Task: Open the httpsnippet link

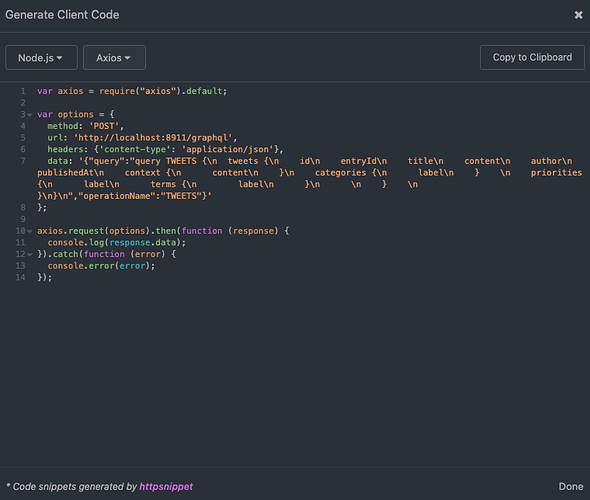Action: (x=166, y=486)
